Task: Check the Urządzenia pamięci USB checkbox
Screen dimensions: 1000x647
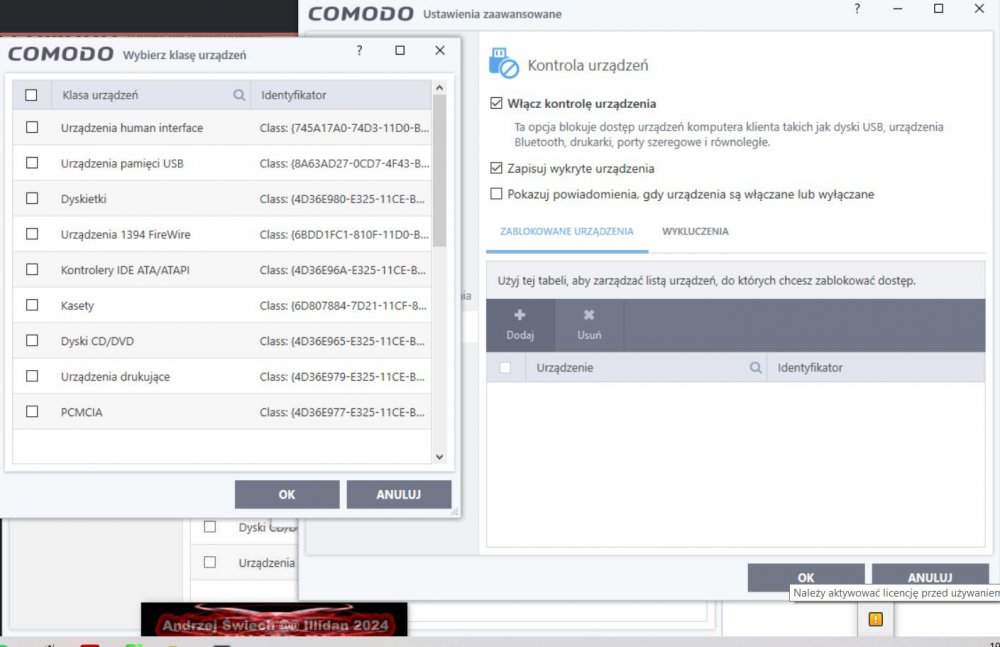Action: [x=32, y=163]
